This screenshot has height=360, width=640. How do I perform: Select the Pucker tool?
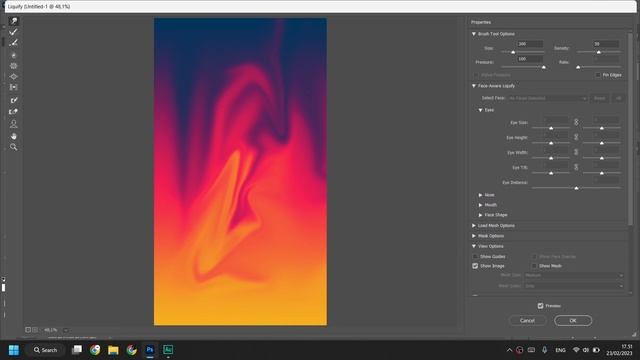pyautogui.click(x=13, y=66)
